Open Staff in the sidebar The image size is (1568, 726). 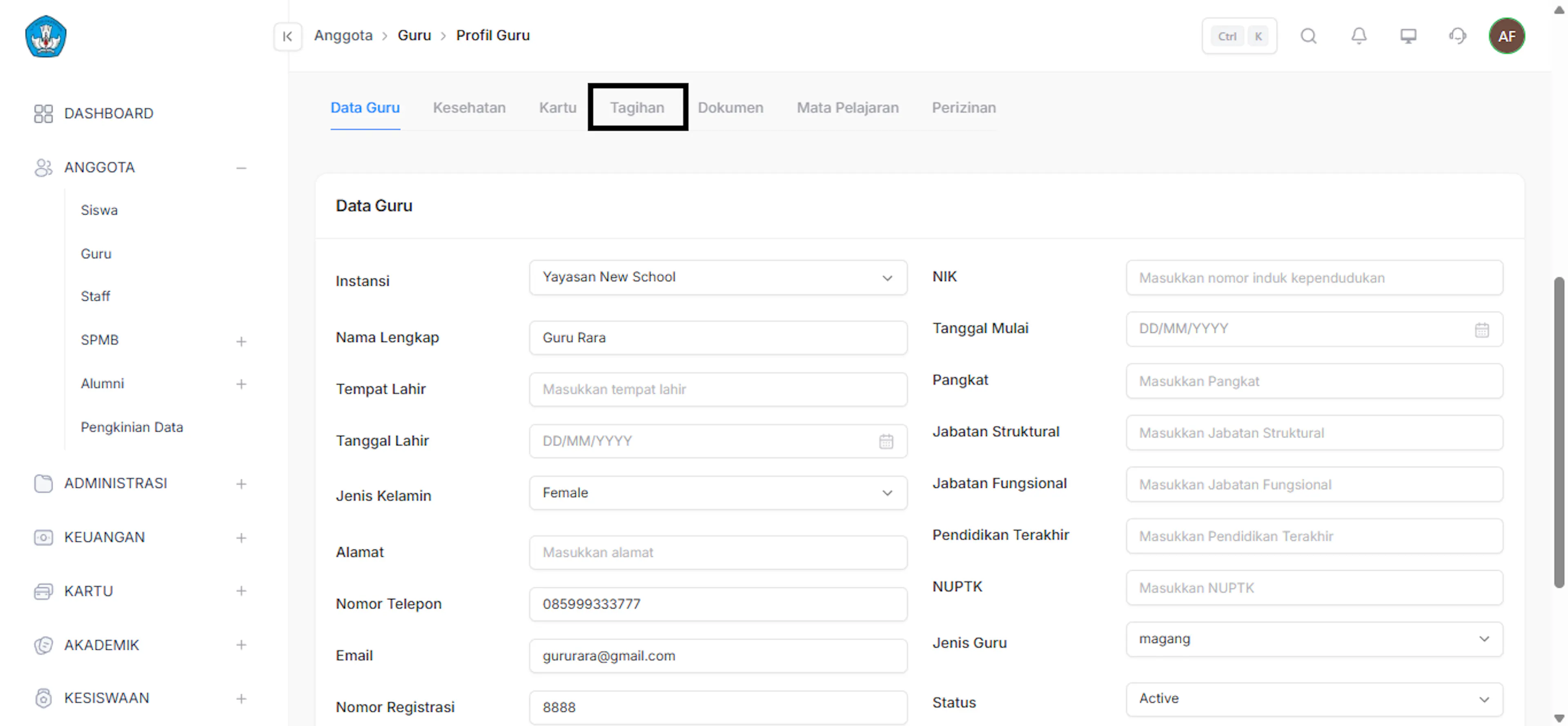tap(96, 296)
